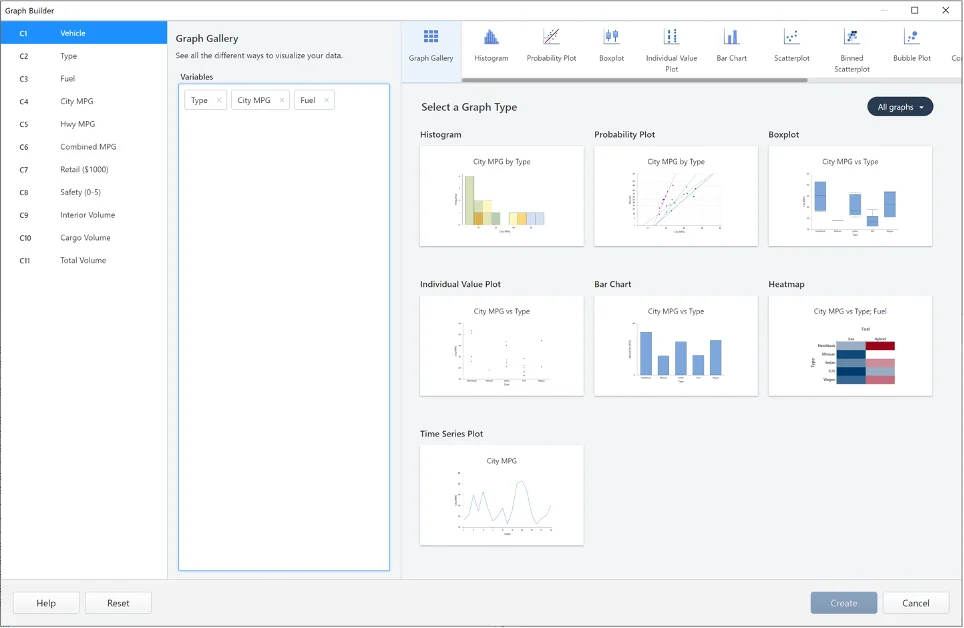Image resolution: width=964 pixels, height=628 pixels.
Task: Click the Help button
Action: pyautogui.click(x=46, y=603)
